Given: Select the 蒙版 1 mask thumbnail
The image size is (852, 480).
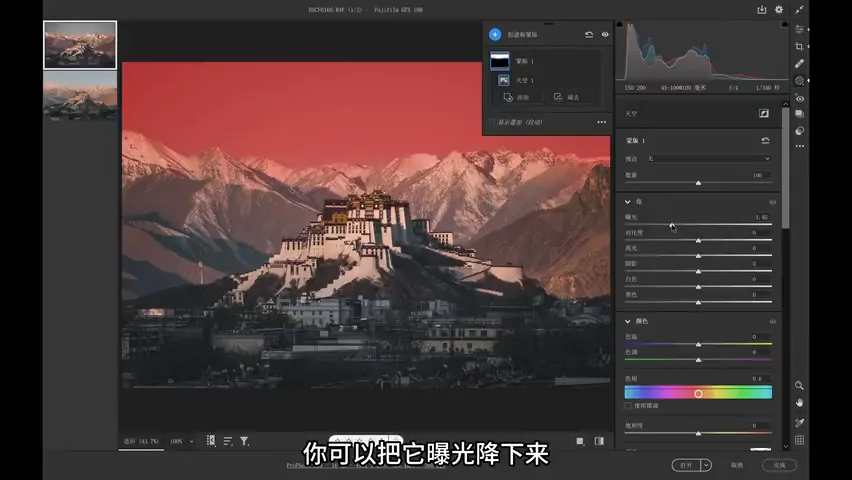Looking at the screenshot, I should (x=499, y=61).
